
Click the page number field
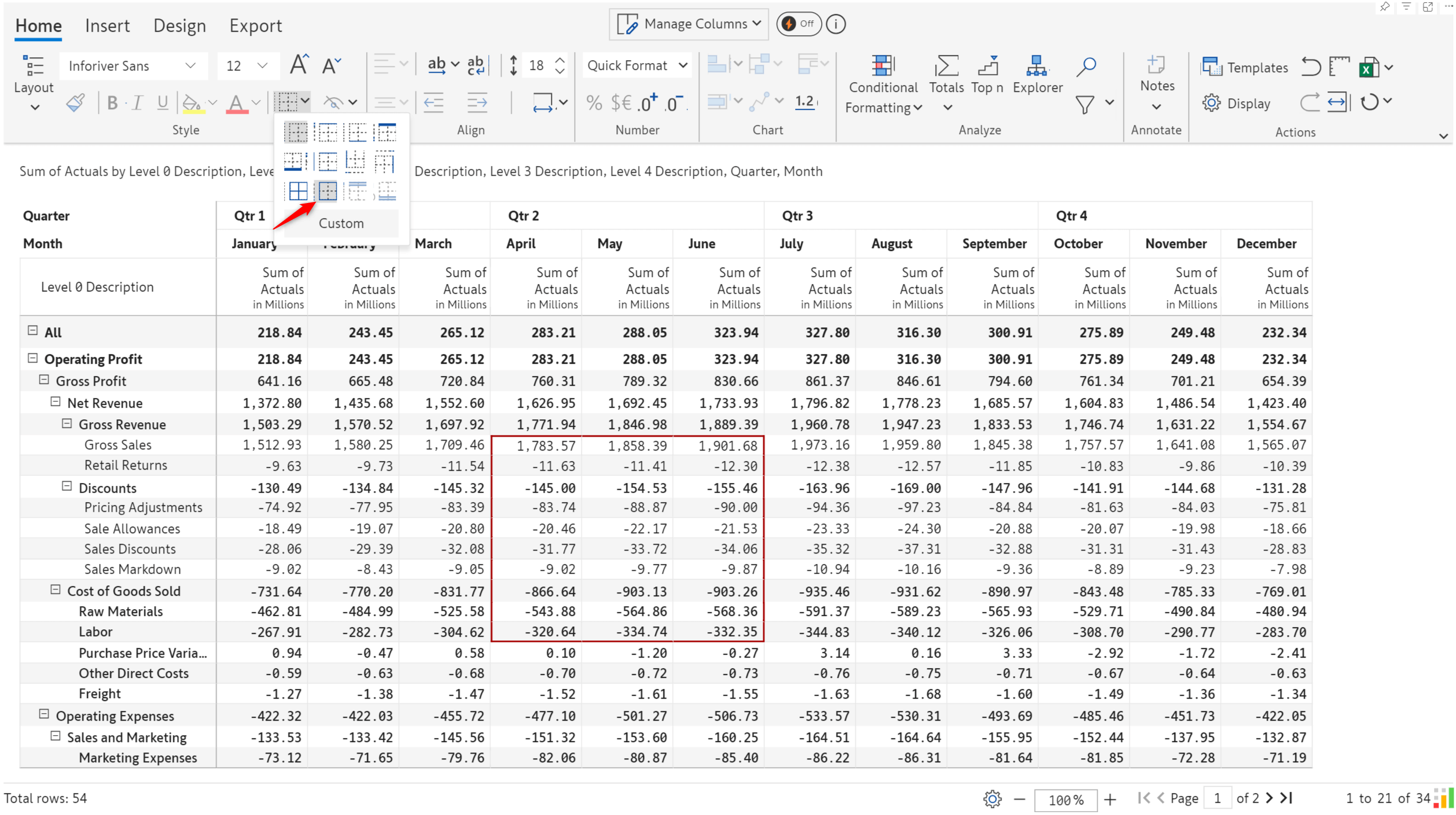tap(1218, 798)
